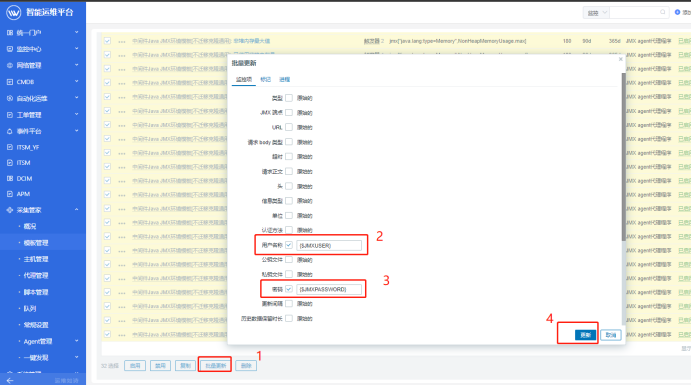
Task: Click the blue 更新 button in dialog
Action: (x=586, y=335)
